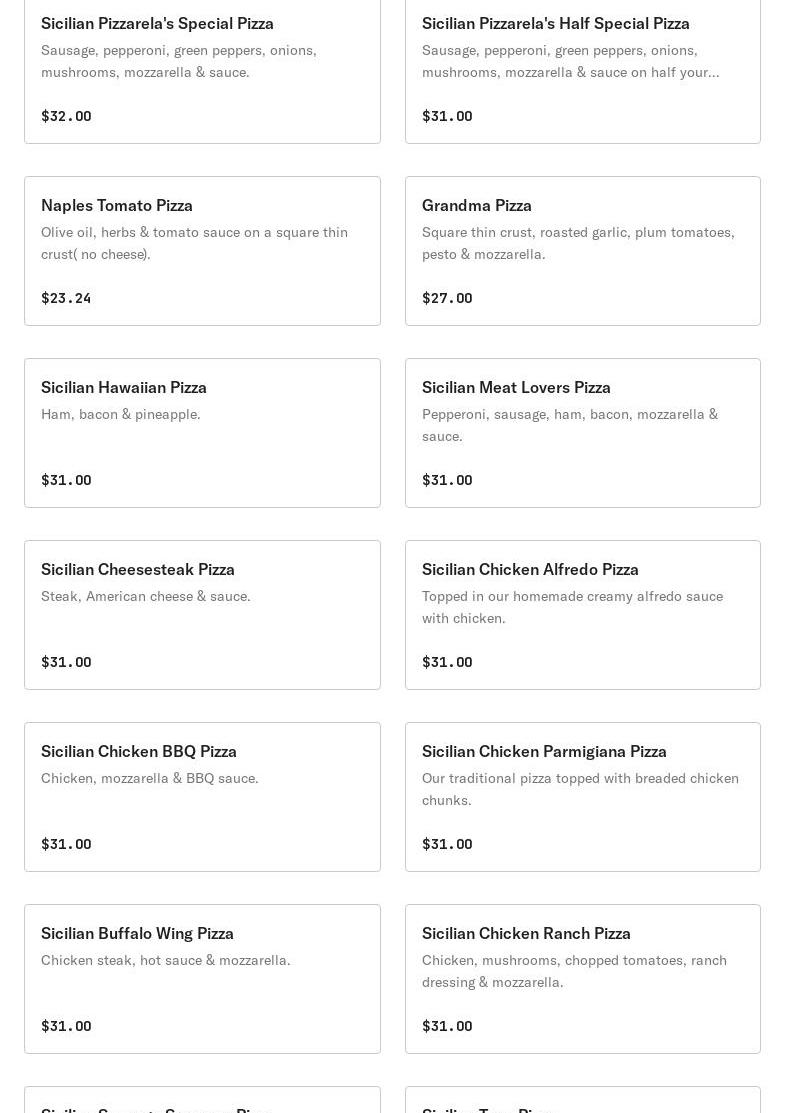
Task: Choose the Naples Tomato Pizza card
Action: tap(202, 251)
